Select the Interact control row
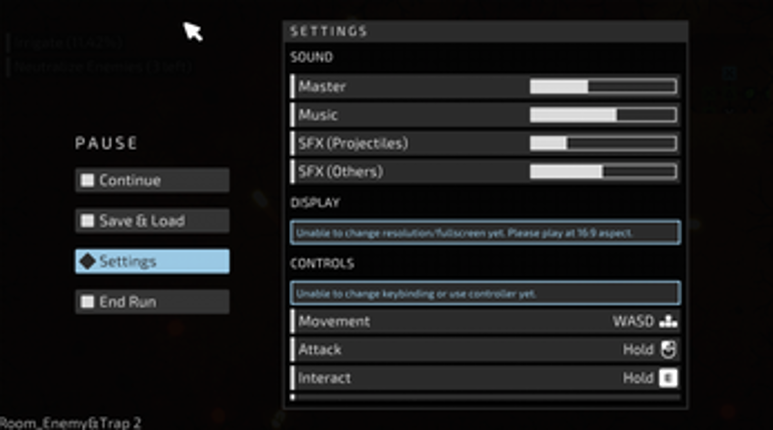 click(485, 378)
